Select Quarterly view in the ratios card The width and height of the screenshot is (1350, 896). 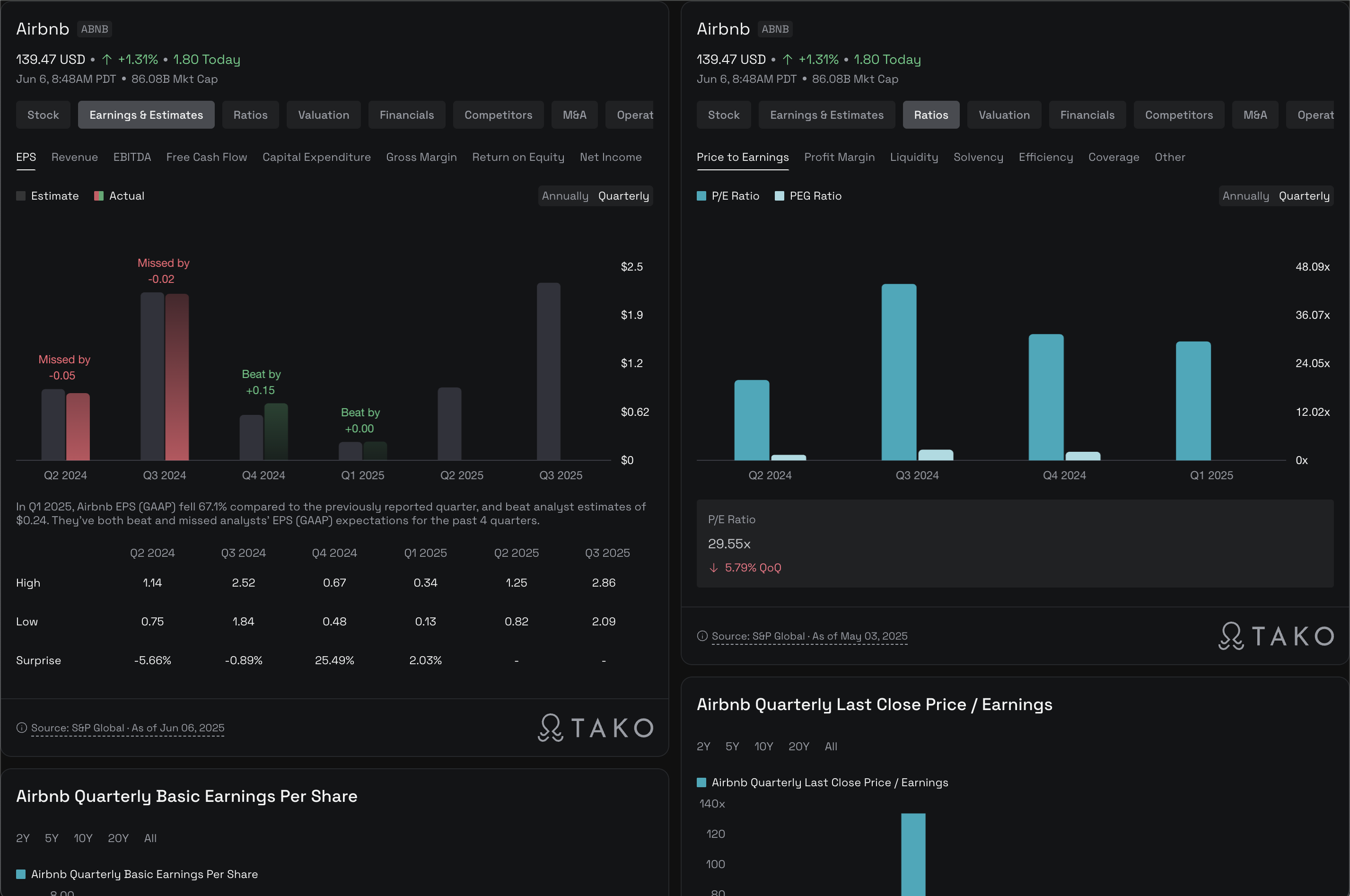1304,196
